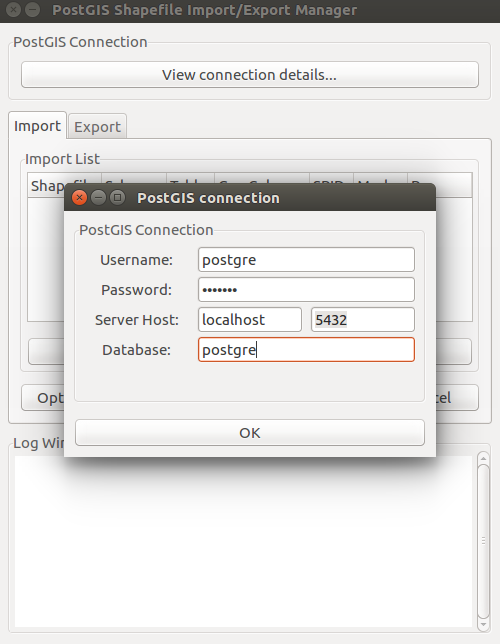Screen dimensions: 500x644
Task: Focus the Password field
Action: [306, 290]
